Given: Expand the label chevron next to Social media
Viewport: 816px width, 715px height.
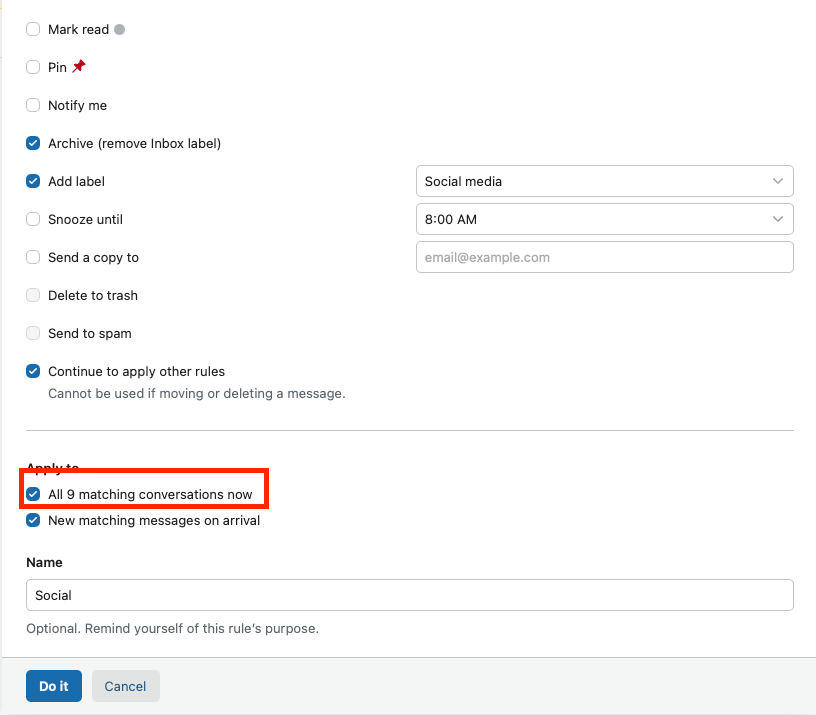Looking at the screenshot, I should coord(778,181).
